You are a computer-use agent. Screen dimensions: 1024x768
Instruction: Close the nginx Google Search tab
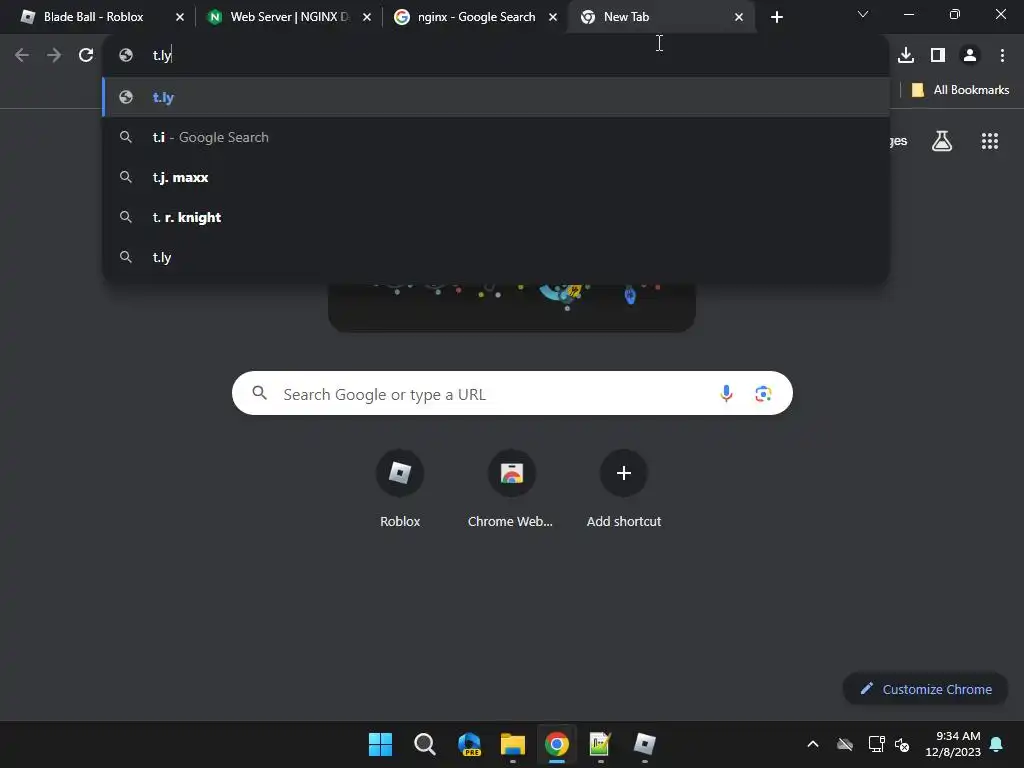click(553, 17)
